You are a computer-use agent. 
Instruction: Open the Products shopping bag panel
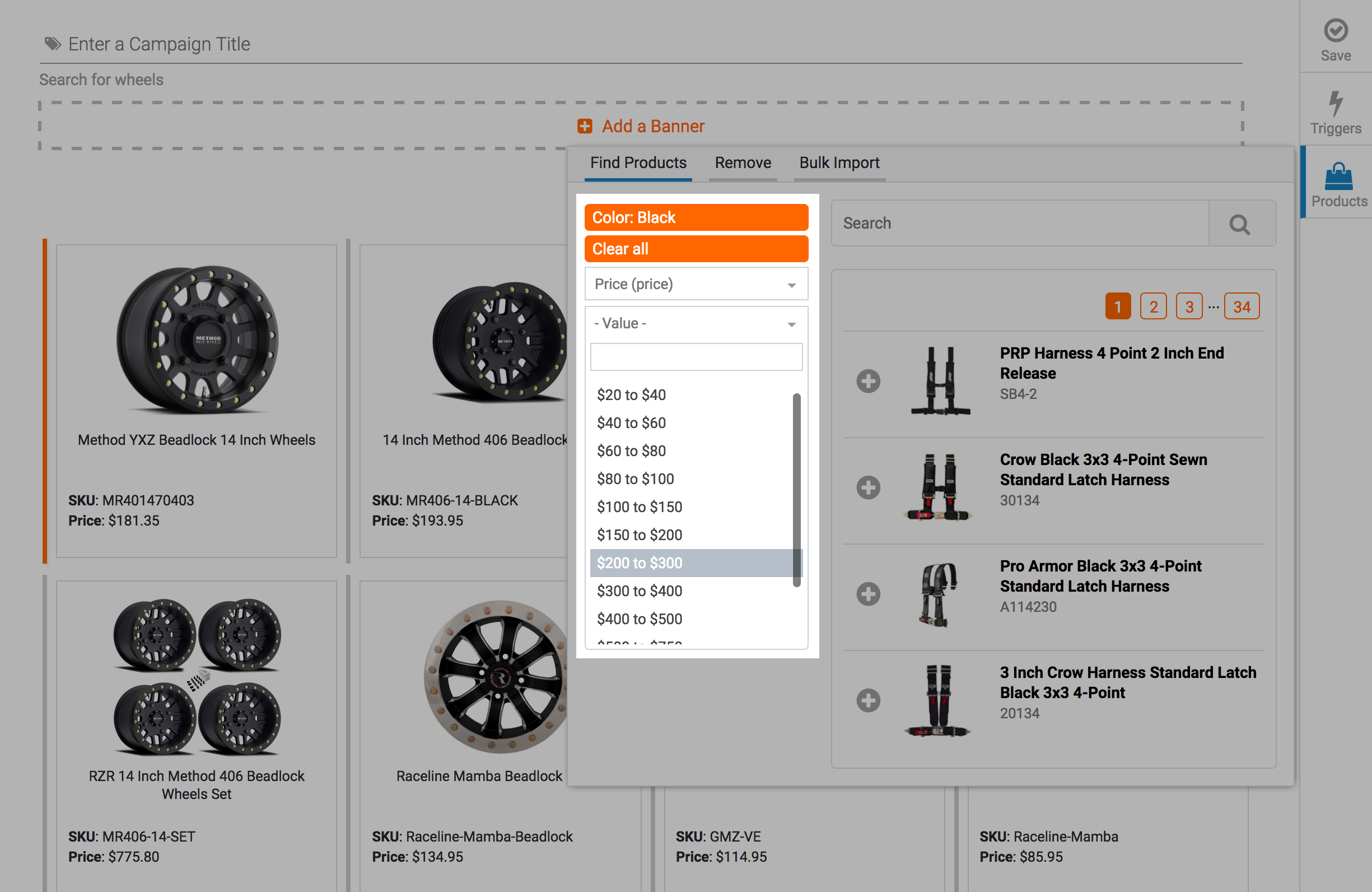[1338, 176]
